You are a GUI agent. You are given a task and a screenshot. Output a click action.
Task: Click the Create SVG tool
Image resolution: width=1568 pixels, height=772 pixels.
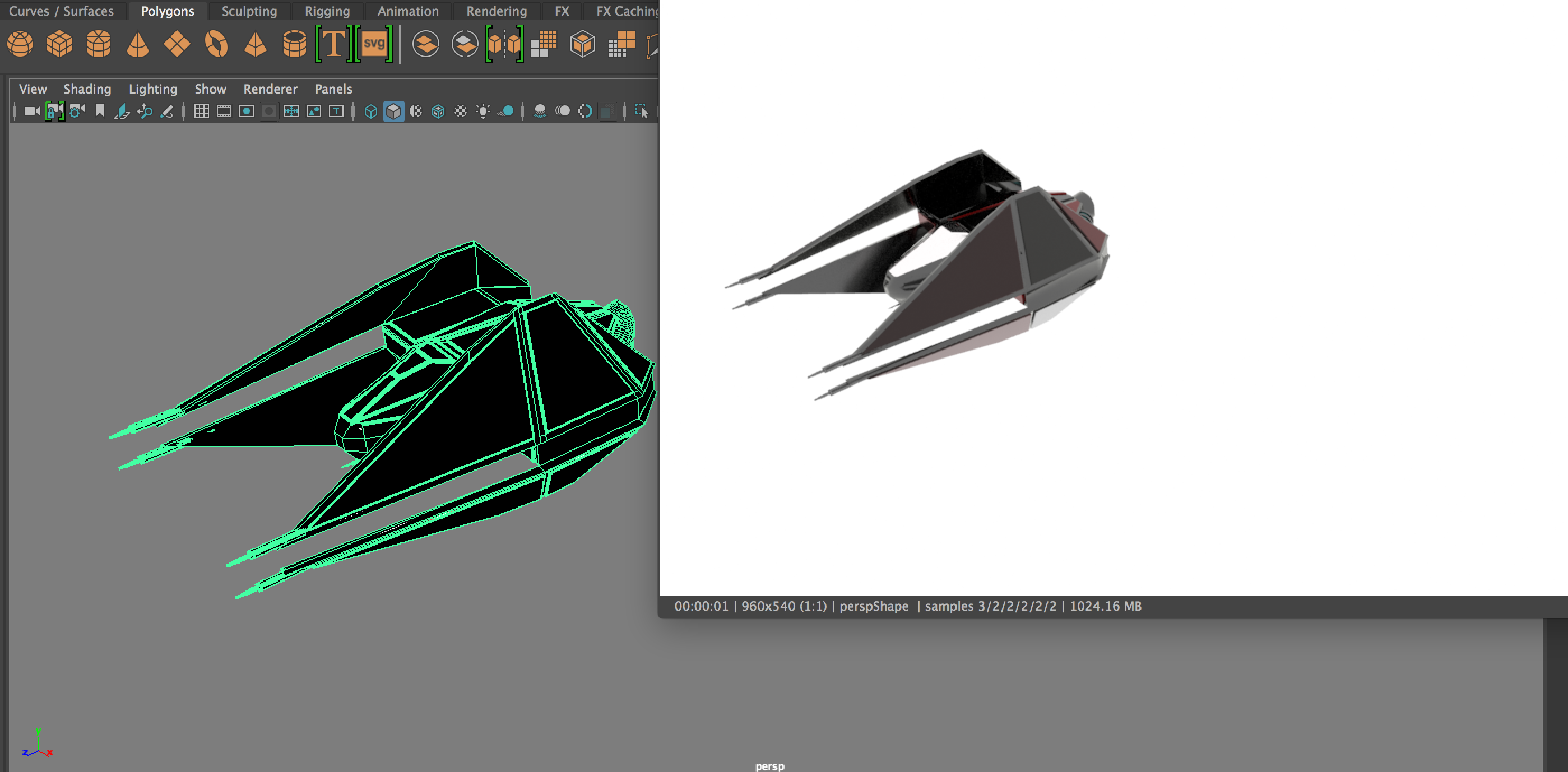coord(373,44)
